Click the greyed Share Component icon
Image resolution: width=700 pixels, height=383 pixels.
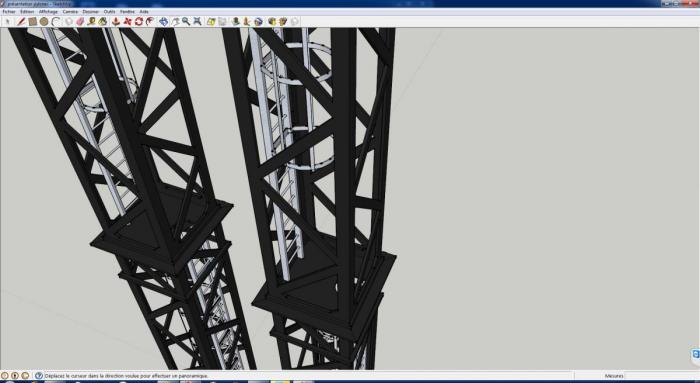(x=295, y=21)
